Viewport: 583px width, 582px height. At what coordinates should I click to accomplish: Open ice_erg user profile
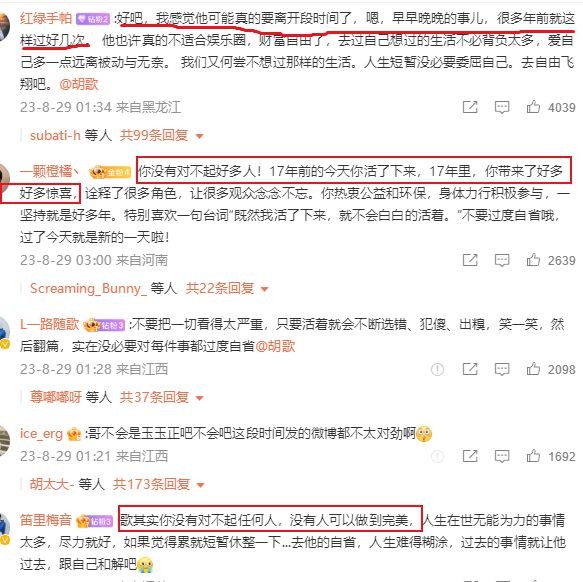click(x=41, y=434)
